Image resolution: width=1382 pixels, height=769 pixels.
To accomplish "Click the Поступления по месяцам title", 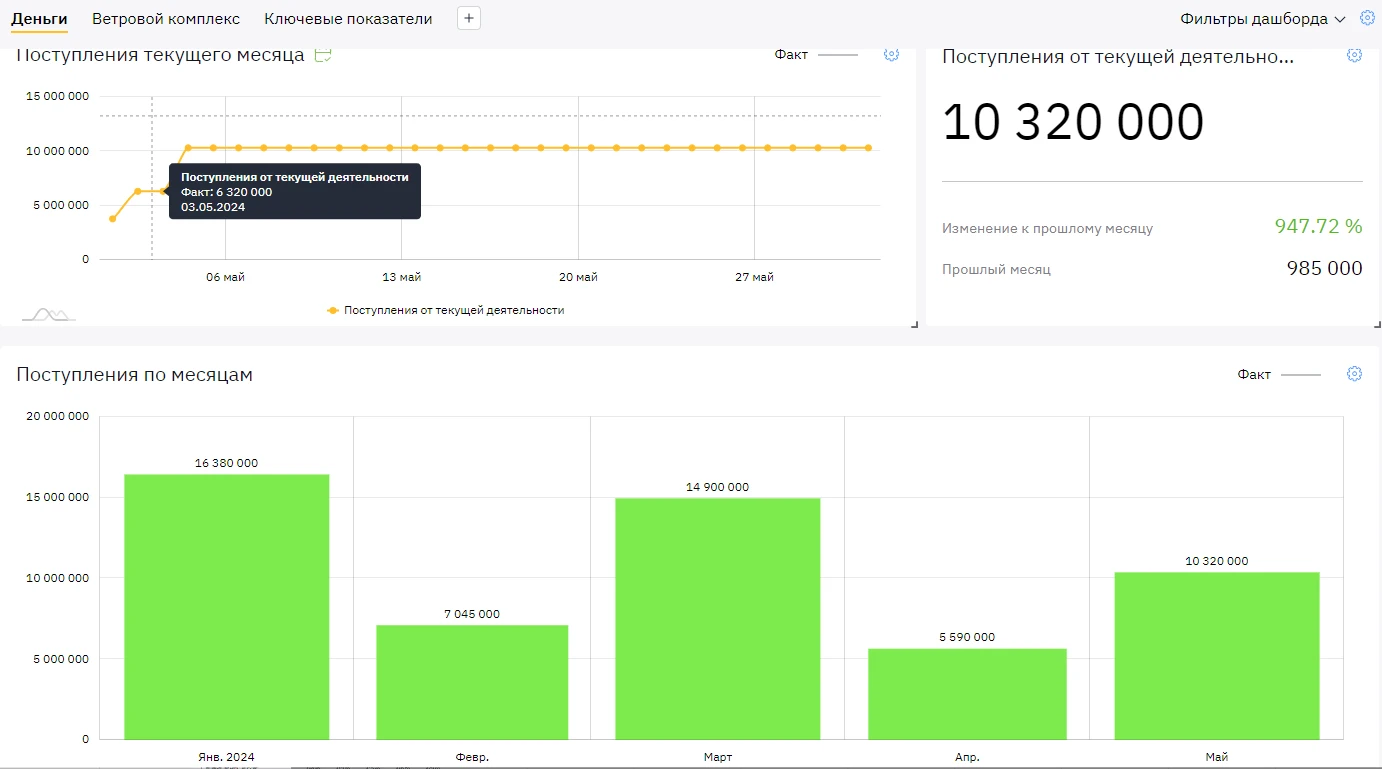I will [135, 375].
